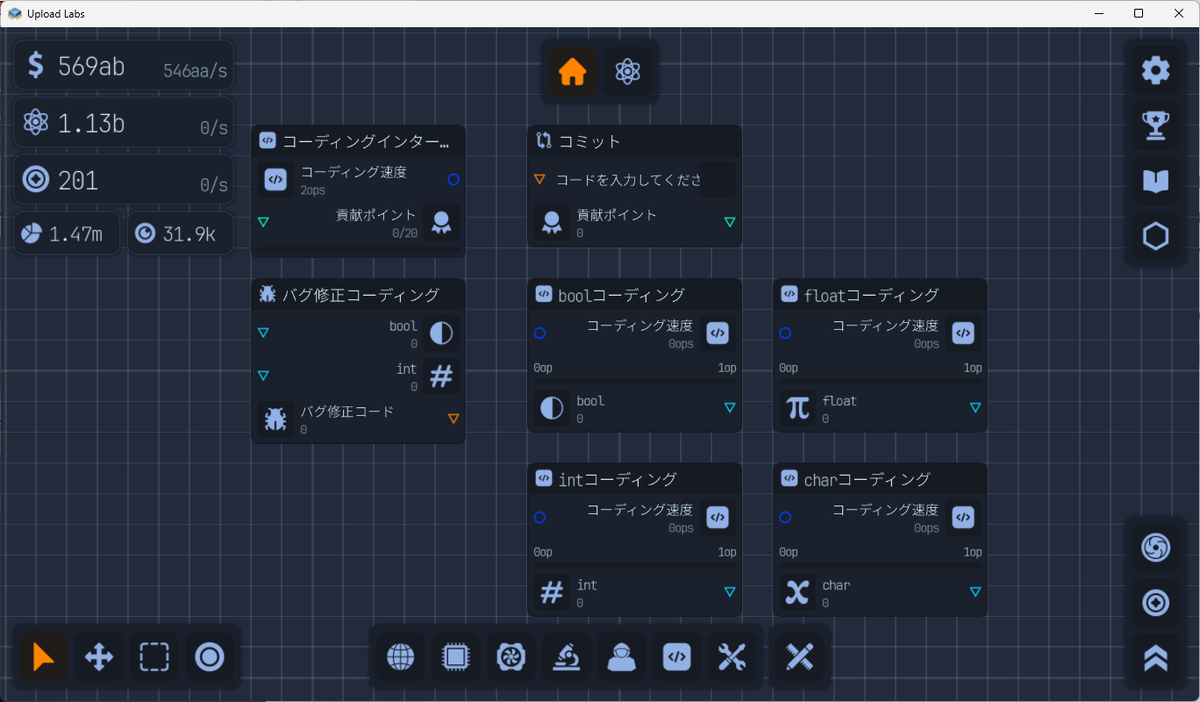Toggle the </> output on intコーディング card

click(x=717, y=517)
